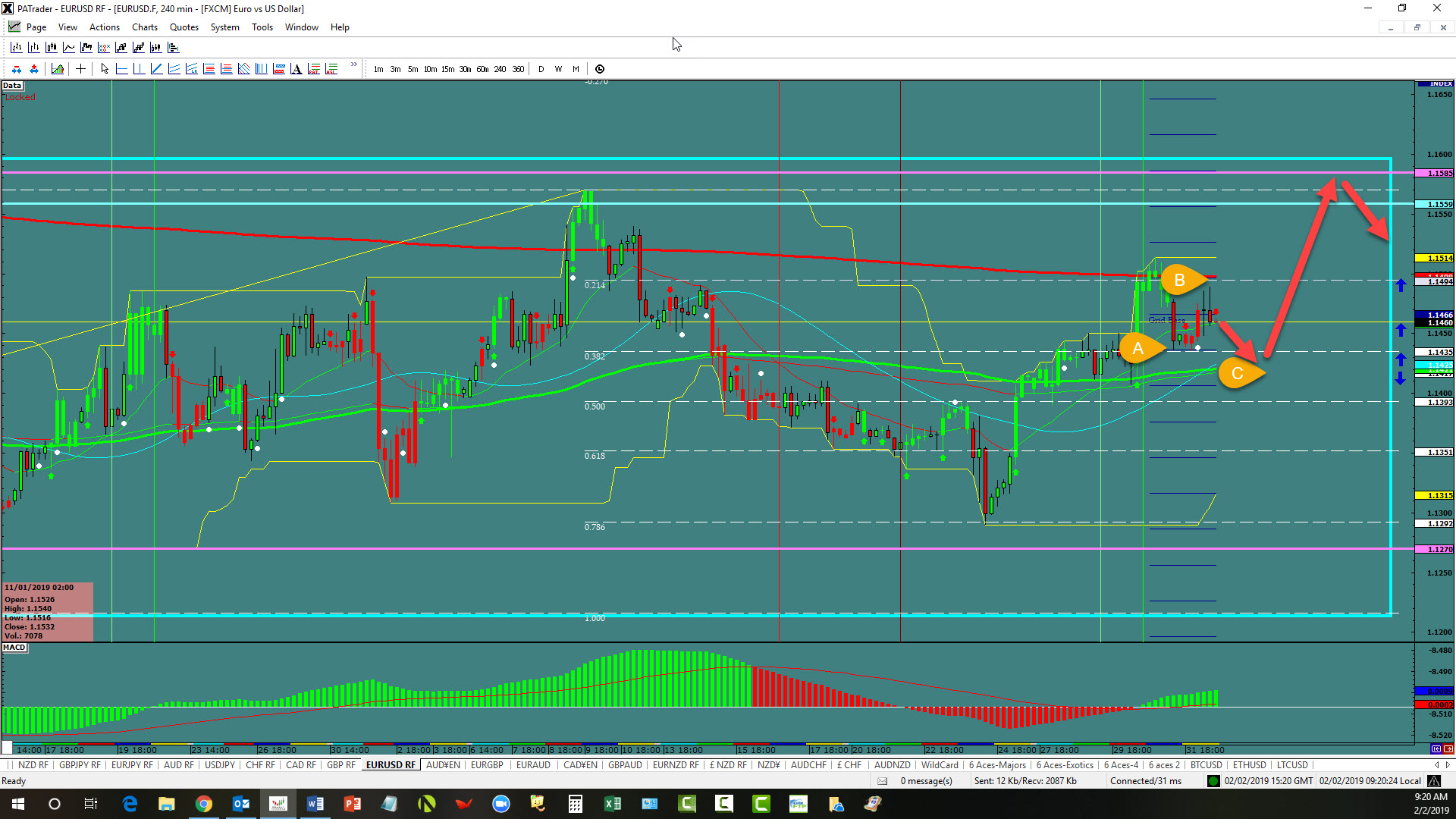
Task: Click the red sell order icon
Action: pyautogui.click(x=17, y=69)
